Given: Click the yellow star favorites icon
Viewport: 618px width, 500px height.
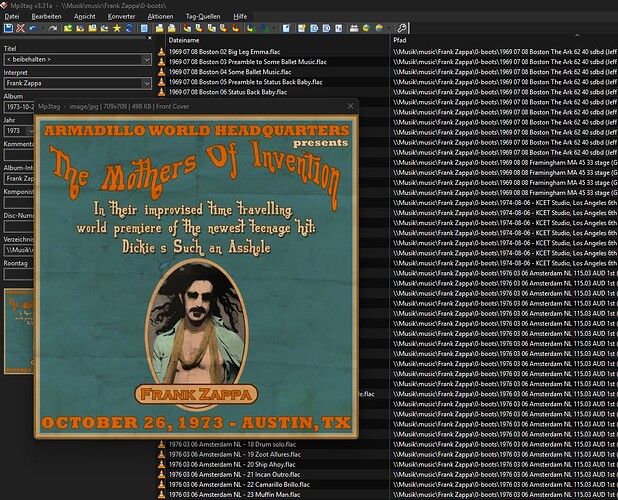Looking at the screenshot, I should point(117,28).
